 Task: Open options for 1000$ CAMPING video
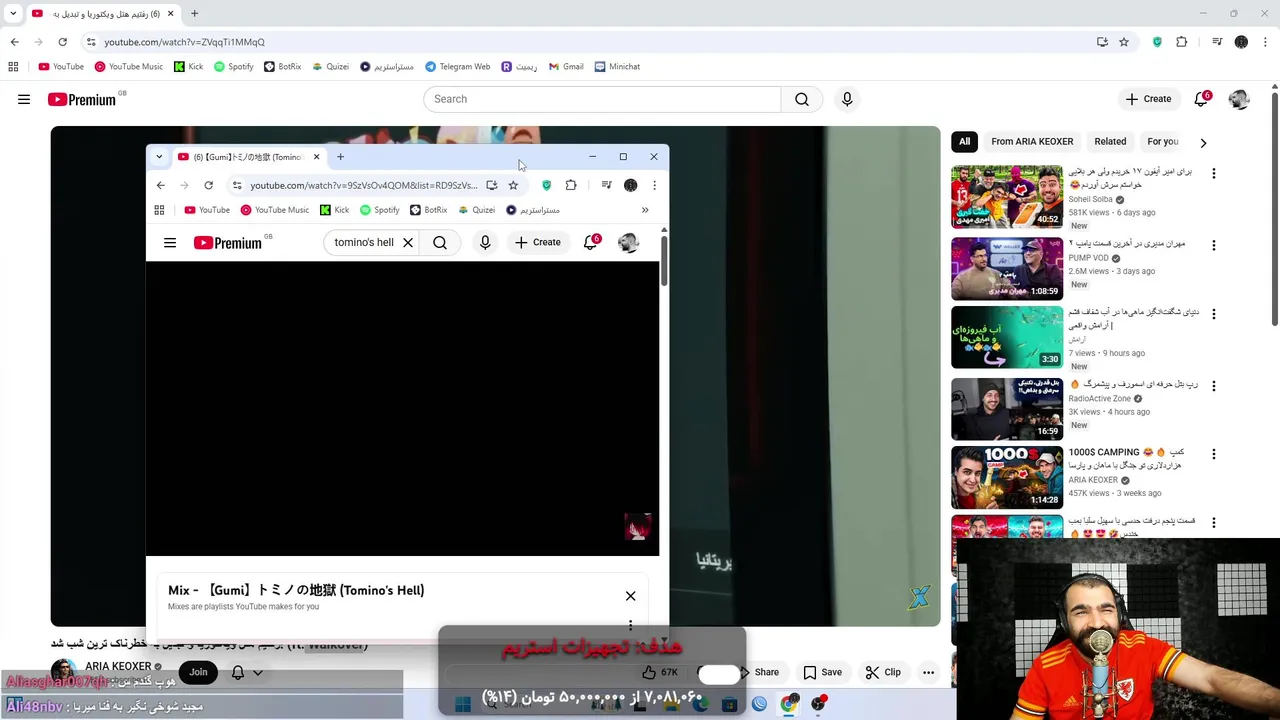1213,453
